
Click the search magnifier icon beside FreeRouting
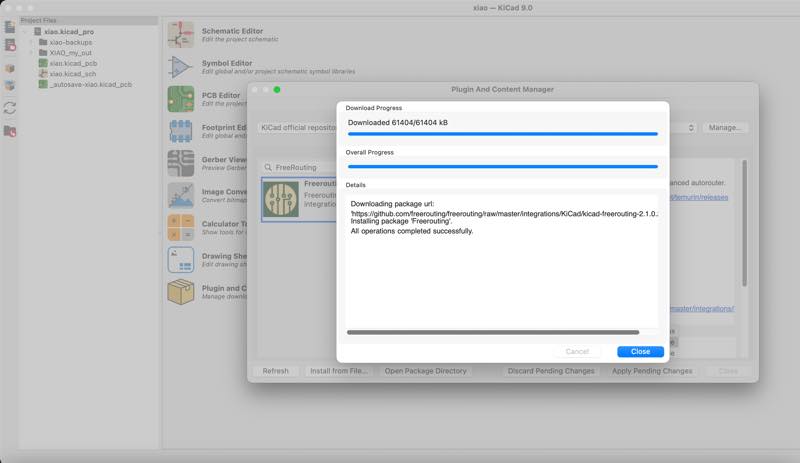pos(268,167)
